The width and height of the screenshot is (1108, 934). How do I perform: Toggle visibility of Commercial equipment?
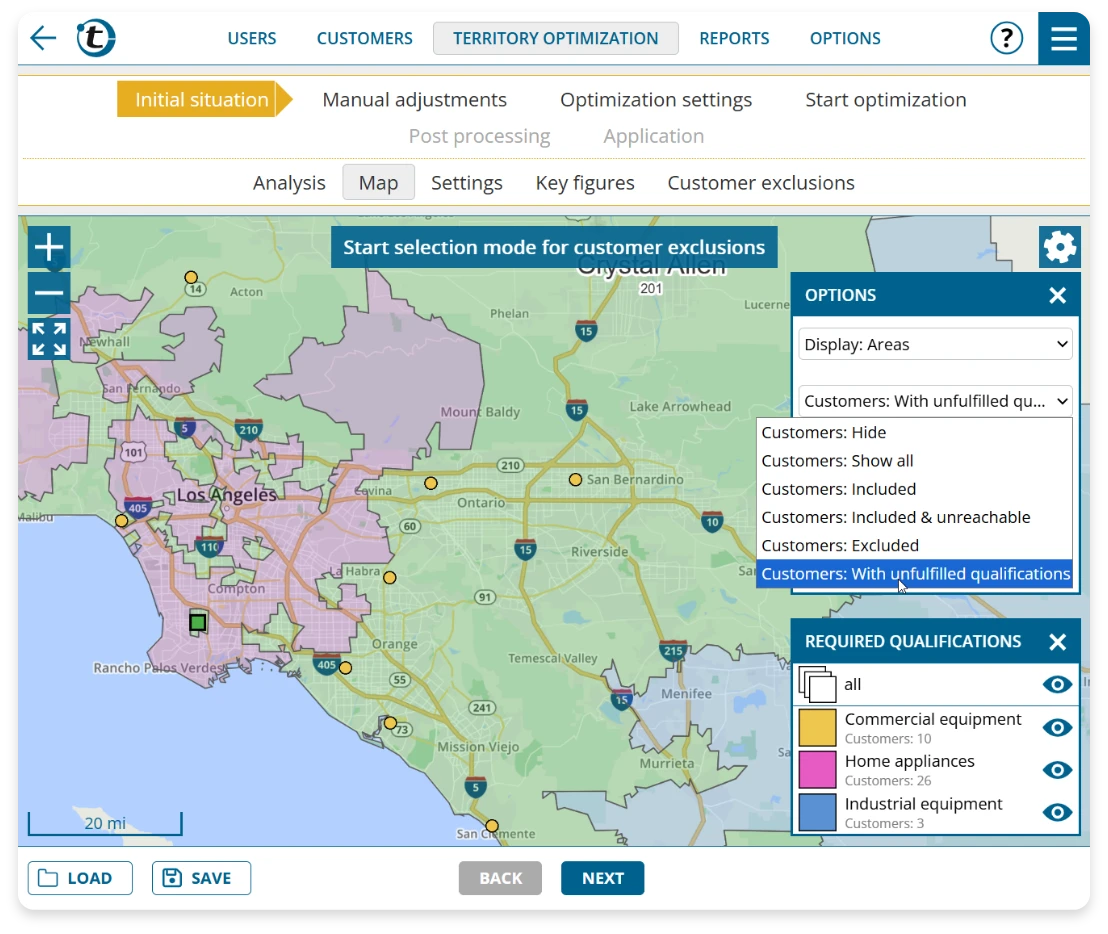coord(1057,728)
